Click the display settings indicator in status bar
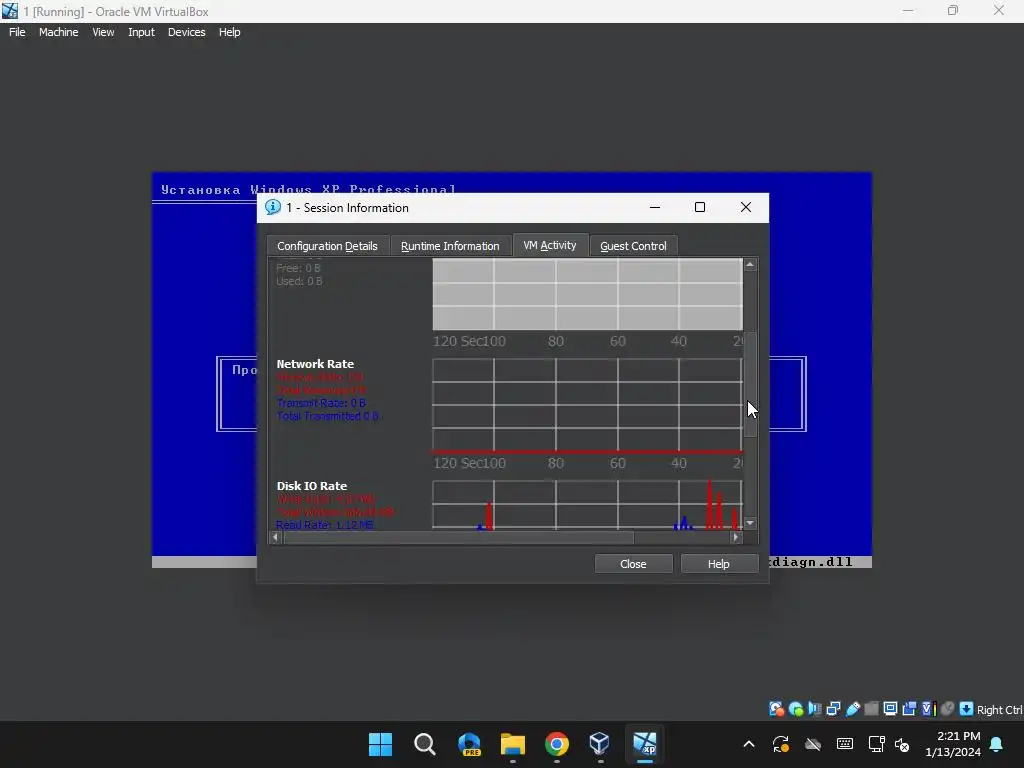Image resolution: width=1024 pixels, height=768 pixels. [x=890, y=709]
